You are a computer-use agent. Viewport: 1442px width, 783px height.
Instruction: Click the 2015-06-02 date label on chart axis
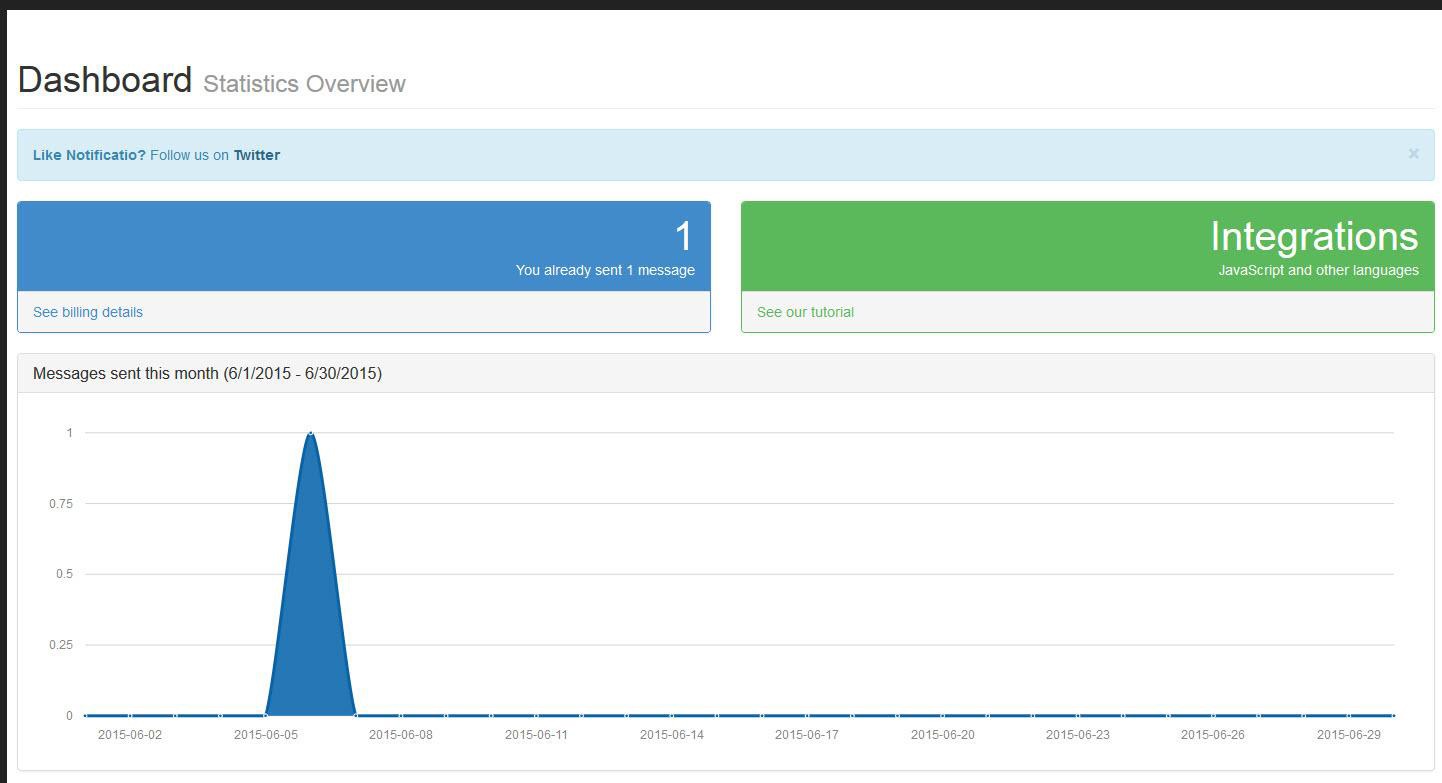(130, 735)
